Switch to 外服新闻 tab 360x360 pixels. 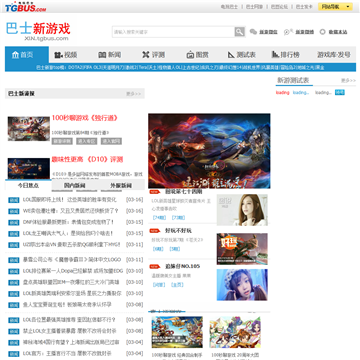(121, 185)
